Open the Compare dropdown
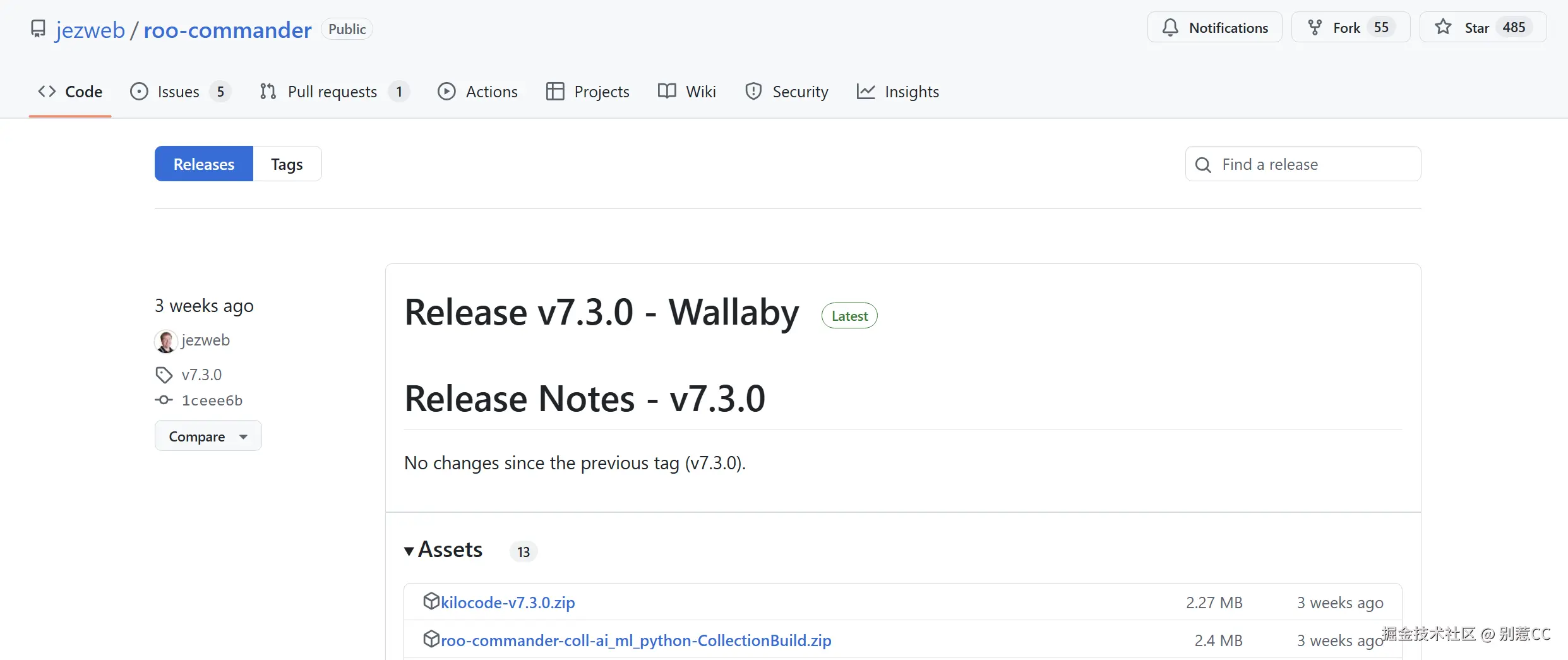The height and width of the screenshot is (660, 1568). point(208,436)
